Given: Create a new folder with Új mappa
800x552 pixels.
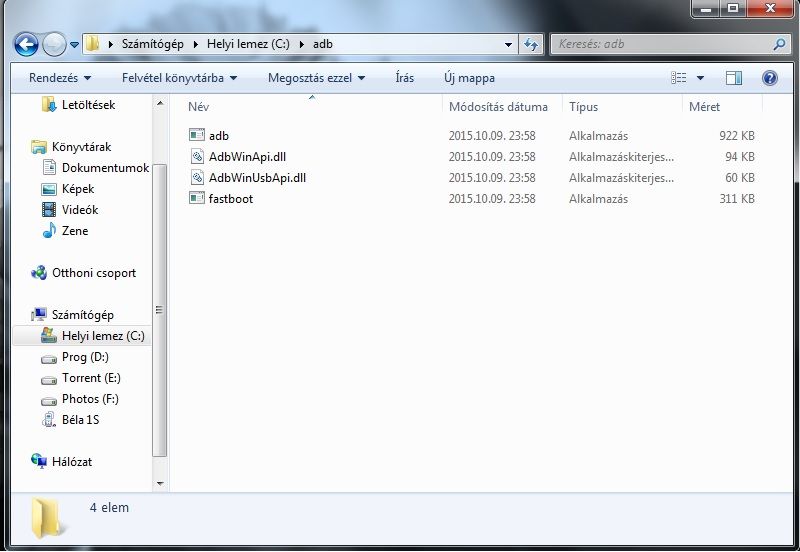Looking at the screenshot, I should [469, 78].
